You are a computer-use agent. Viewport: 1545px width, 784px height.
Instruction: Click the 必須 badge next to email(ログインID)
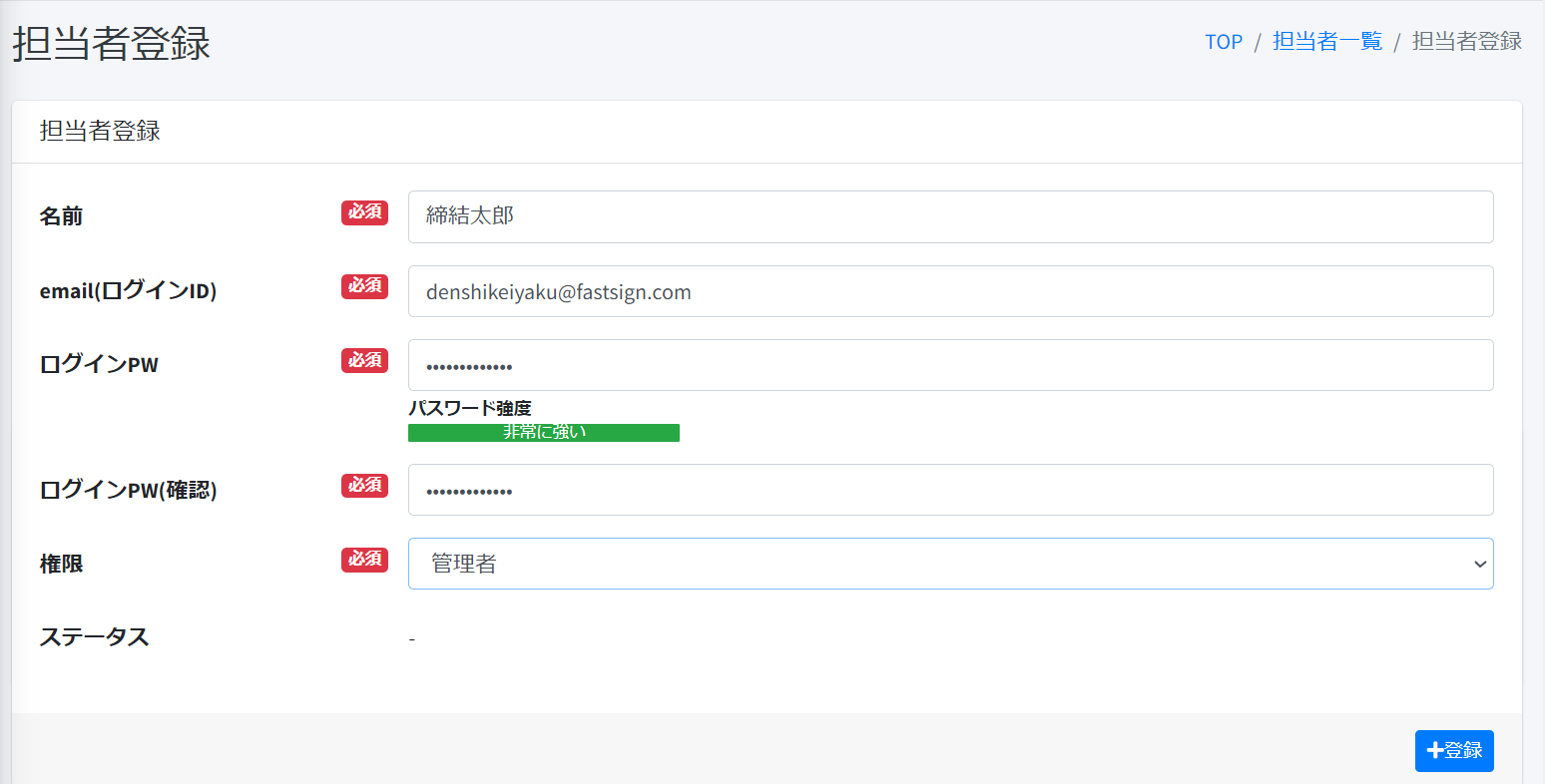(x=364, y=286)
